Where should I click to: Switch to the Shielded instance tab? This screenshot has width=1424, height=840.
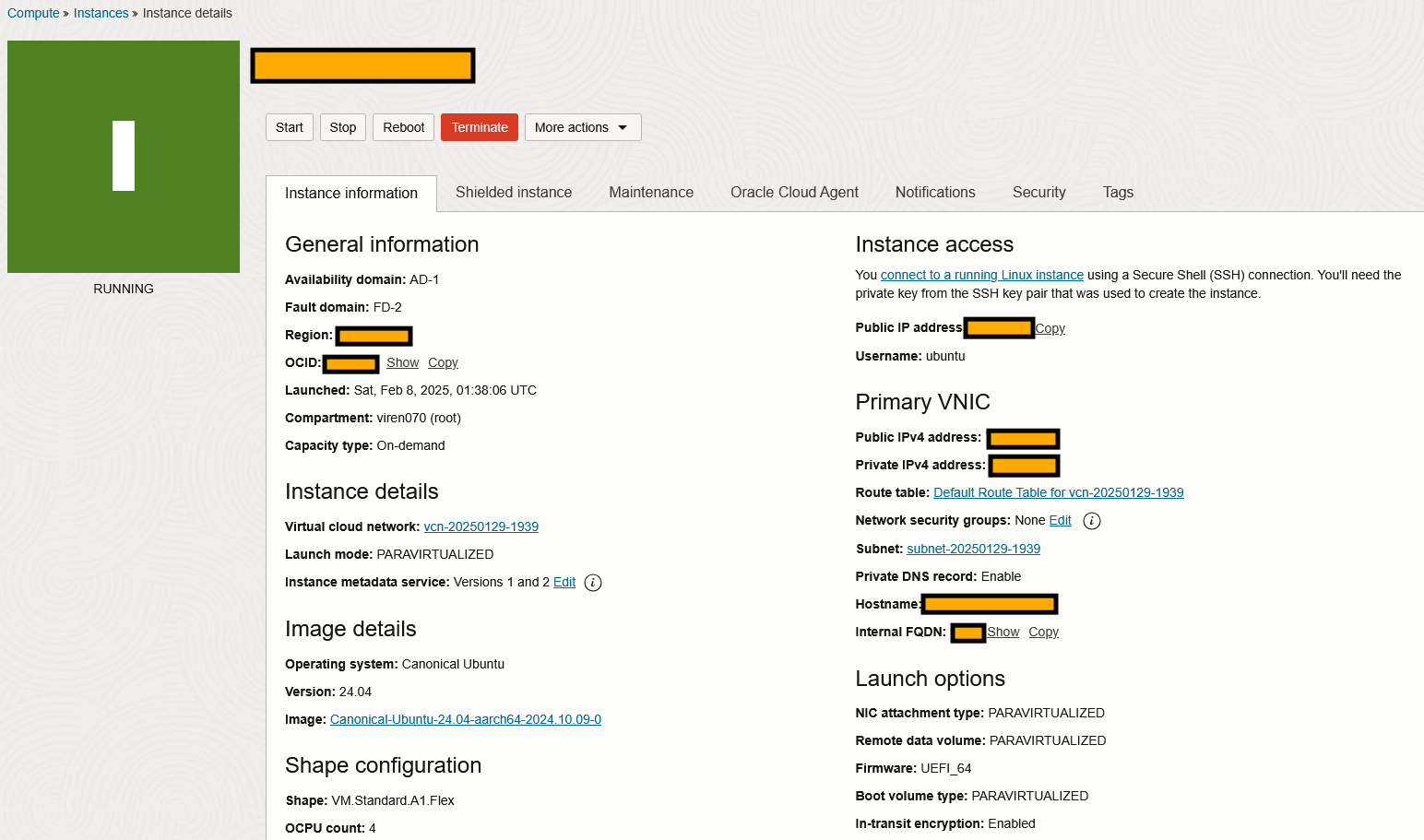click(514, 192)
